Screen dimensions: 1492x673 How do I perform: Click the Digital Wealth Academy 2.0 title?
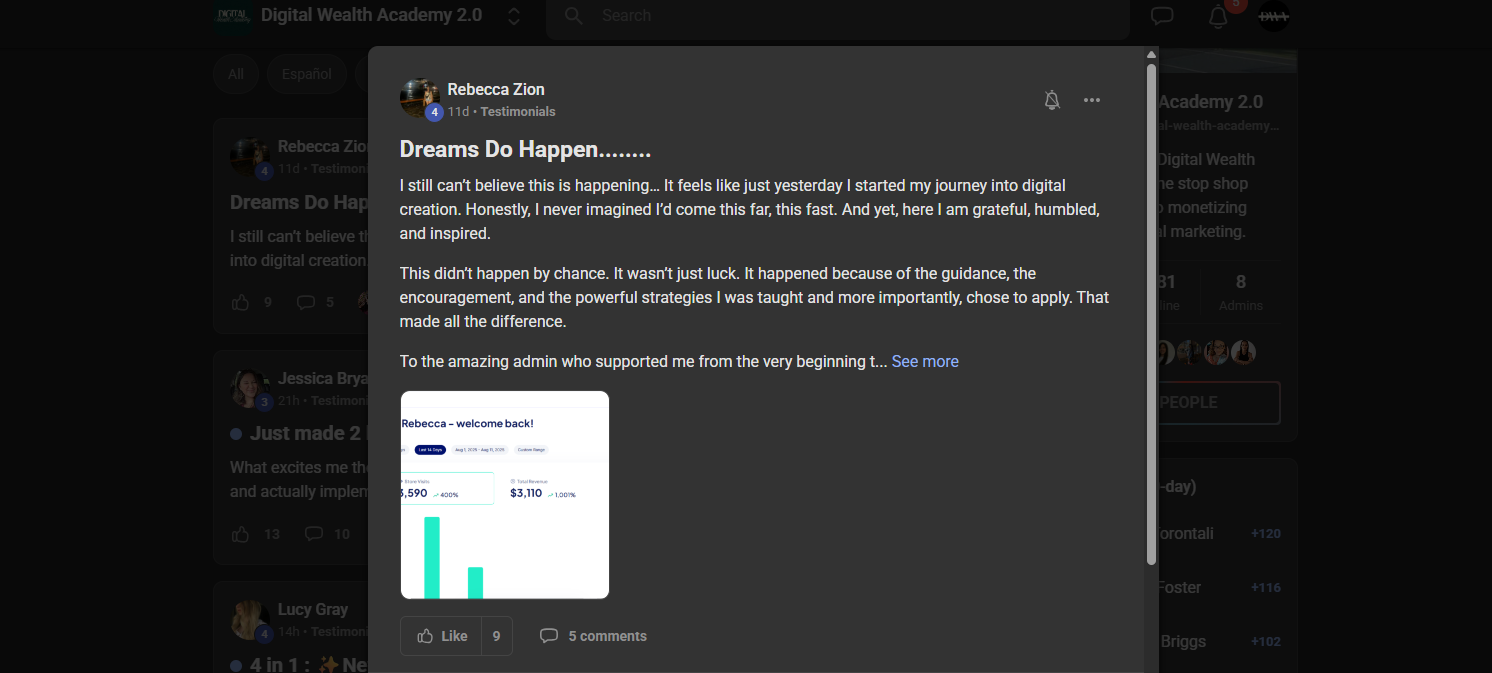pyautogui.click(x=371, y=15)
